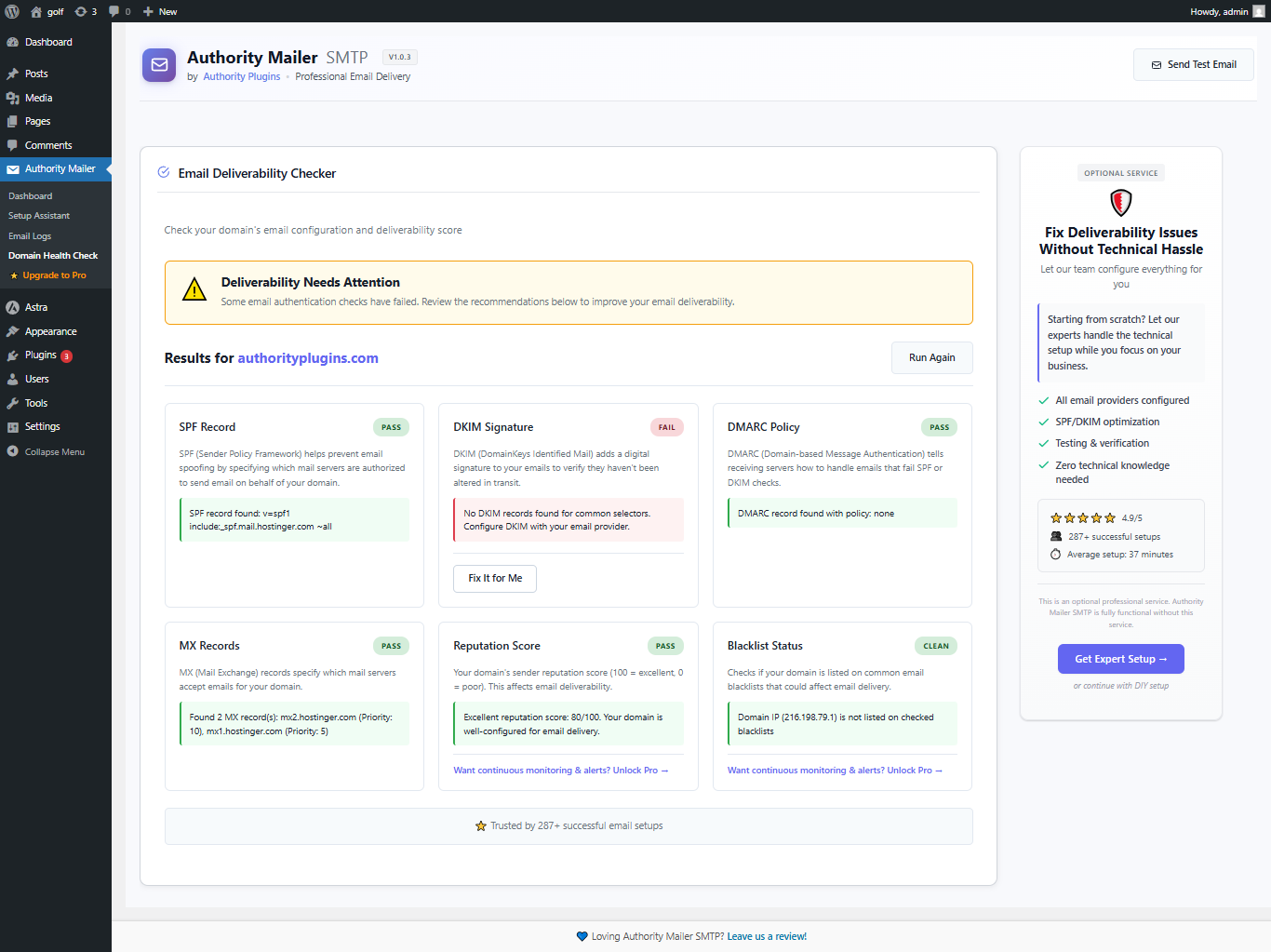
Task: Select the Plugins icon showing 3 updates
Action: click(13, 355)
